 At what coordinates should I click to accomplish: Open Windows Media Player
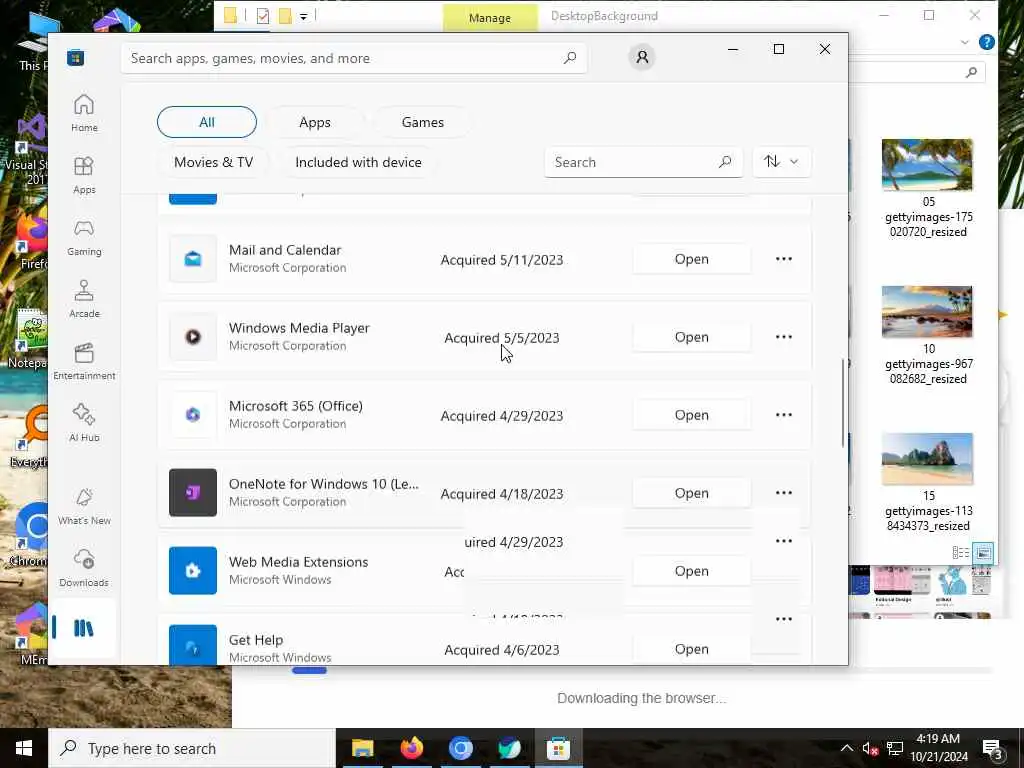692,337
